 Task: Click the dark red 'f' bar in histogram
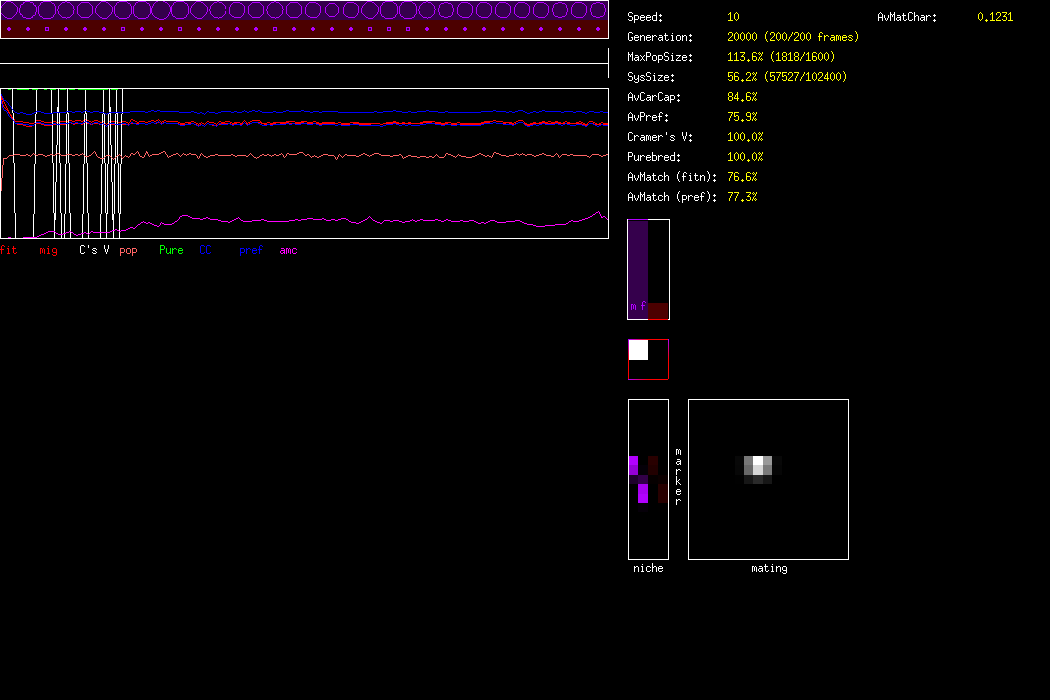click(x=657, y=310)
